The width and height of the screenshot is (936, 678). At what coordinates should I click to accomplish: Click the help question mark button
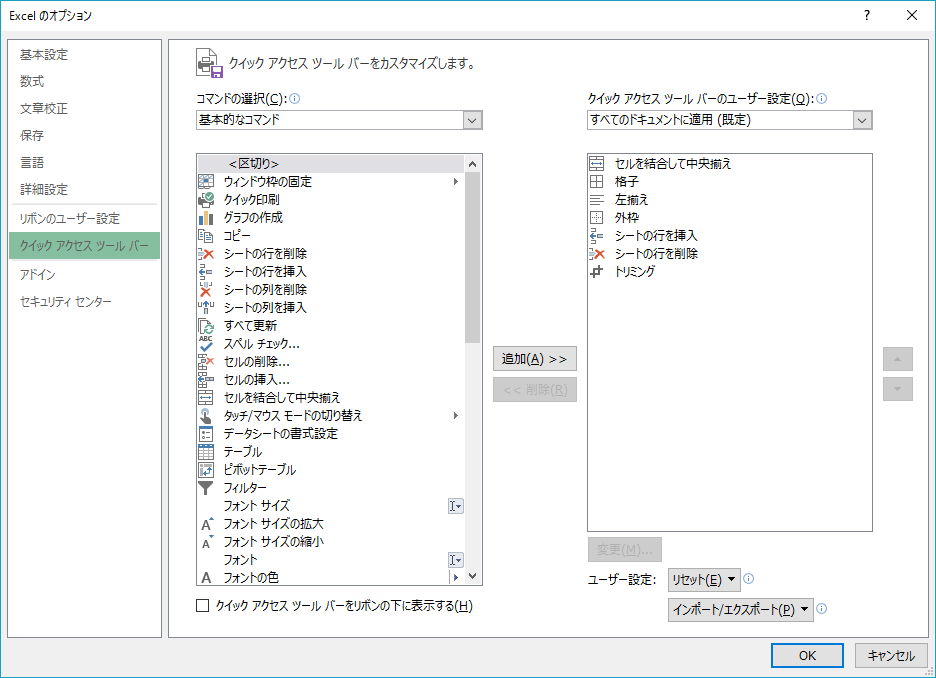coord(867,16)
